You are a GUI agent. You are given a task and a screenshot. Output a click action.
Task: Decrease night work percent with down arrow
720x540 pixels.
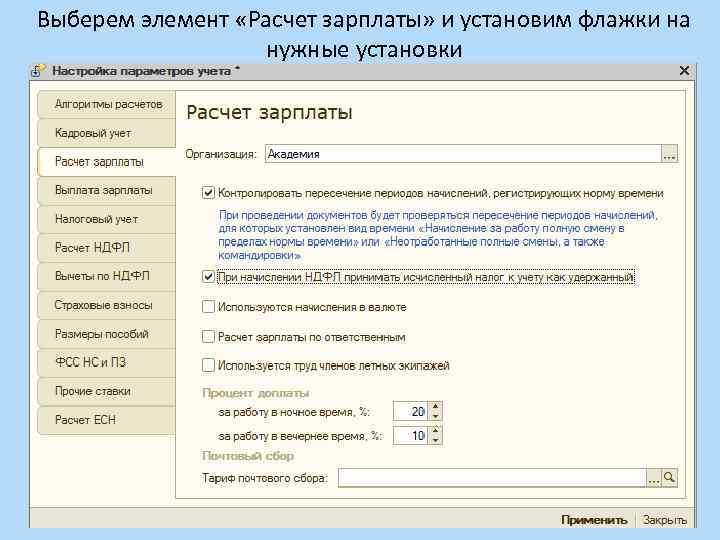(x=435, y=416)
